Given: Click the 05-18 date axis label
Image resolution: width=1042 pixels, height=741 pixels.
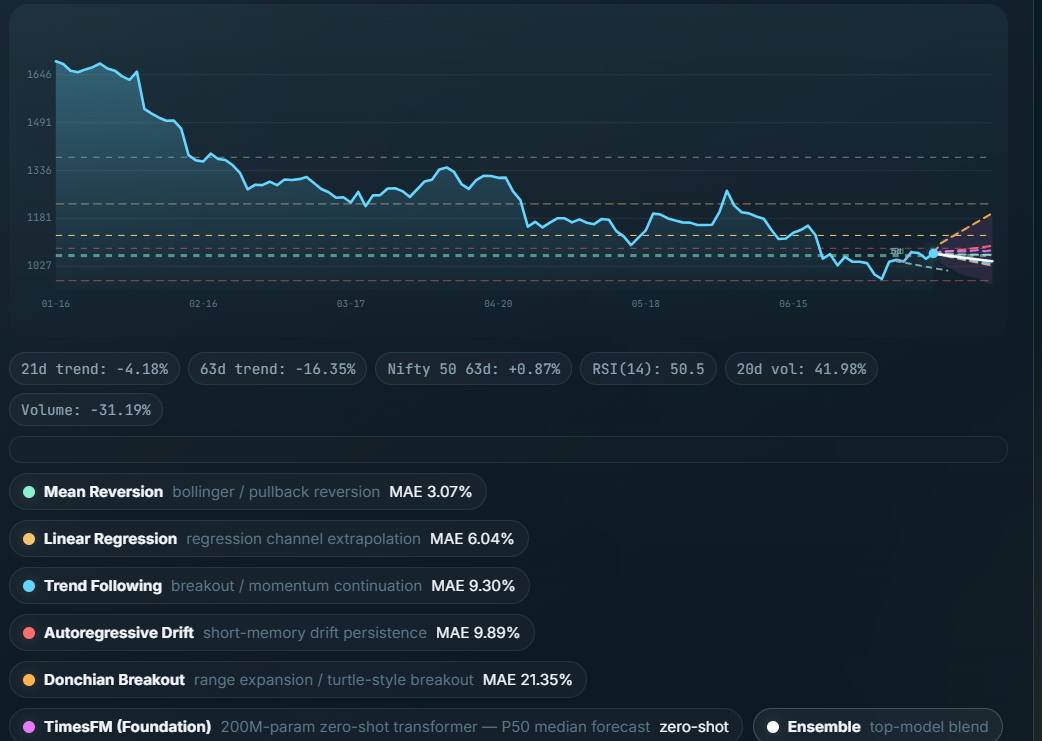Looking at the screenshot, I should click(x=646, y=304).
